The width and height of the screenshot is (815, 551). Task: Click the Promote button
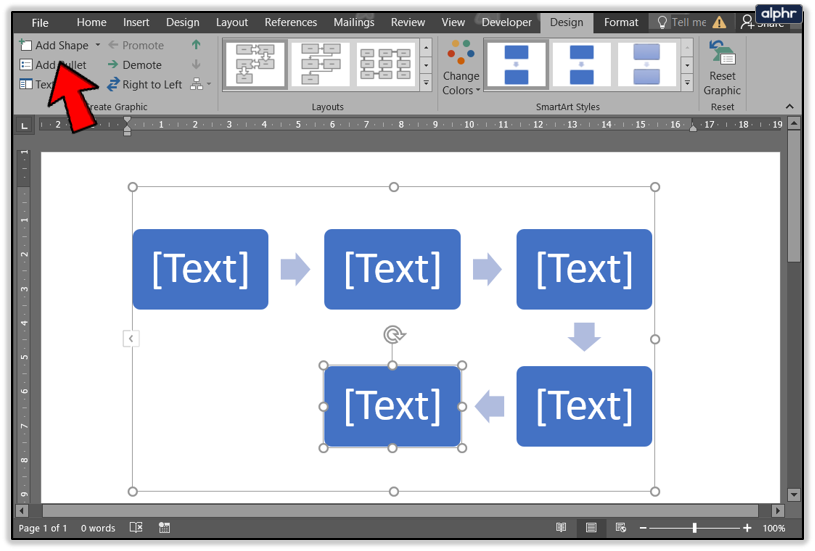(136, 45)
